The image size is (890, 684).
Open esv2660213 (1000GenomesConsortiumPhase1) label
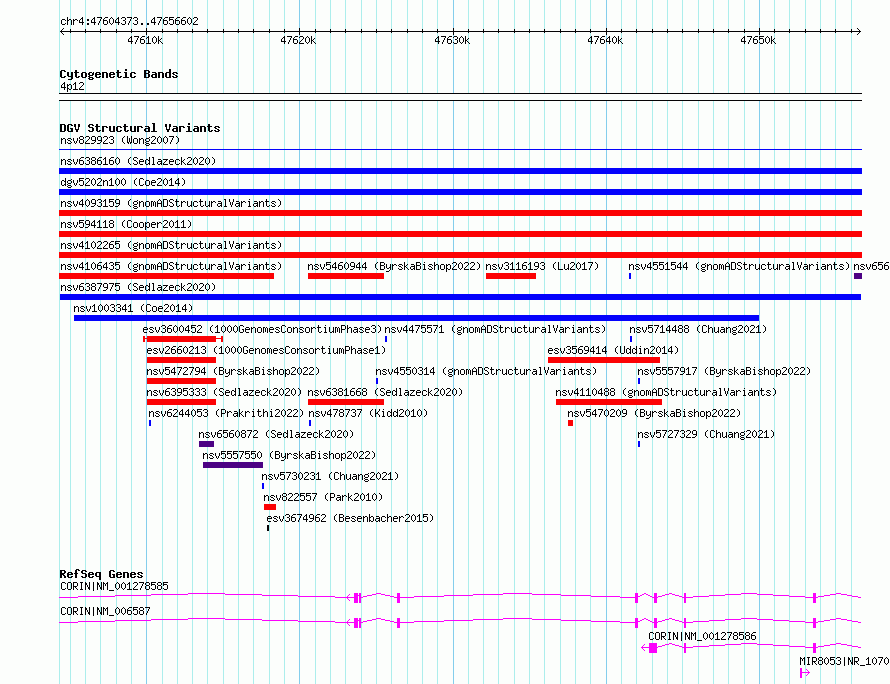pos(266,350)
